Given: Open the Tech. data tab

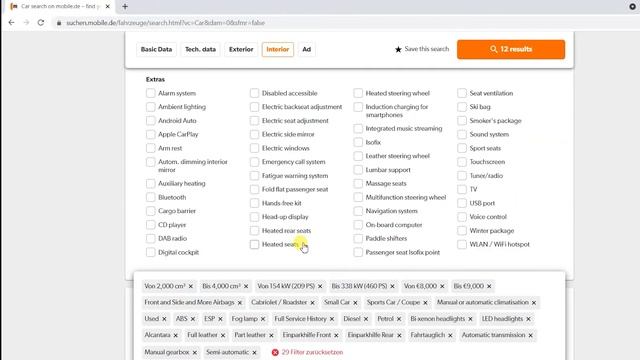Looking at the screenshot, I should click(200, 49).
